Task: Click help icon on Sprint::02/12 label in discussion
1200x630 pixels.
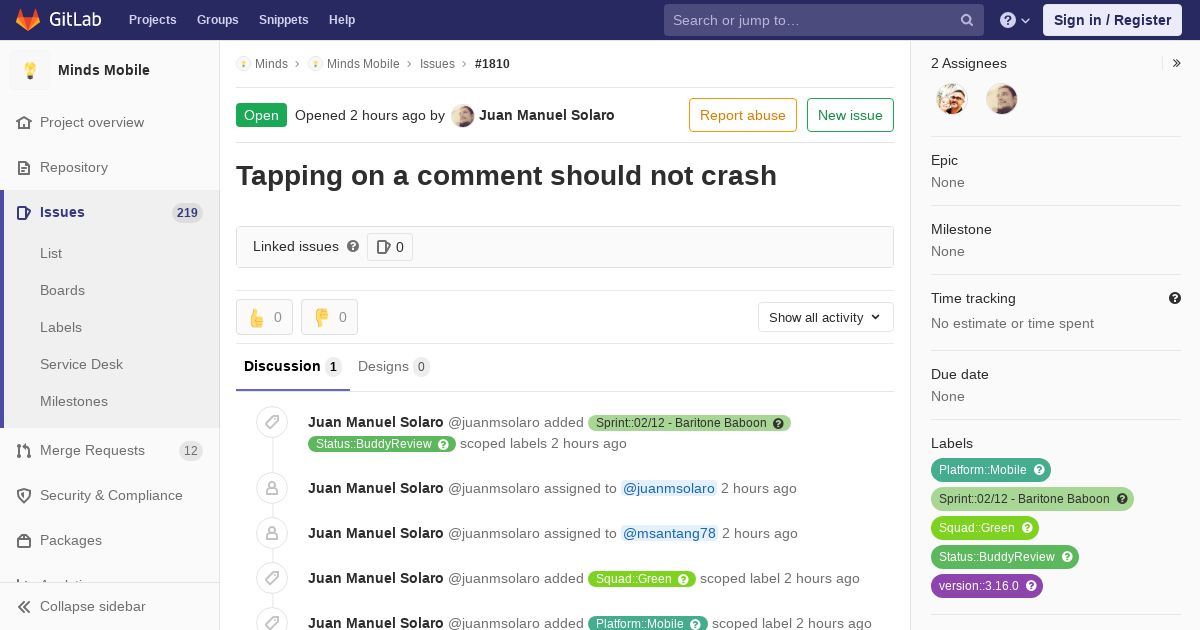Action: [778, 423]
